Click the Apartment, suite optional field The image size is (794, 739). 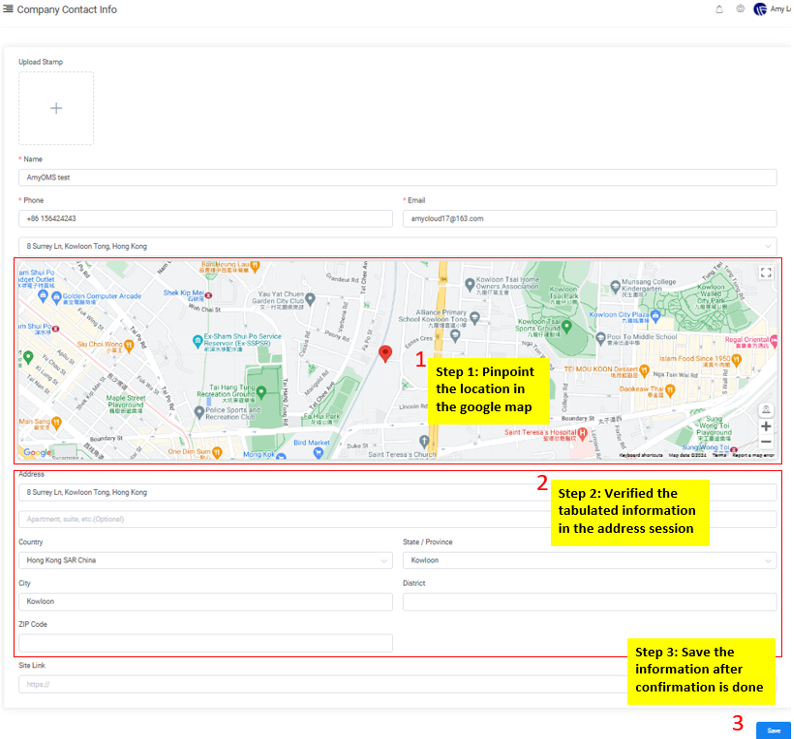click(x=398, y=519)
